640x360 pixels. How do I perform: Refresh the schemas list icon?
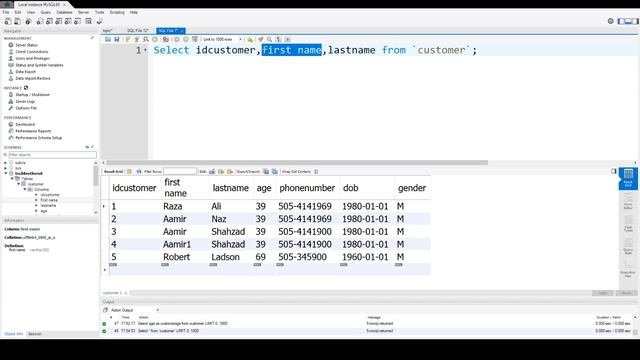pos(87,147)
